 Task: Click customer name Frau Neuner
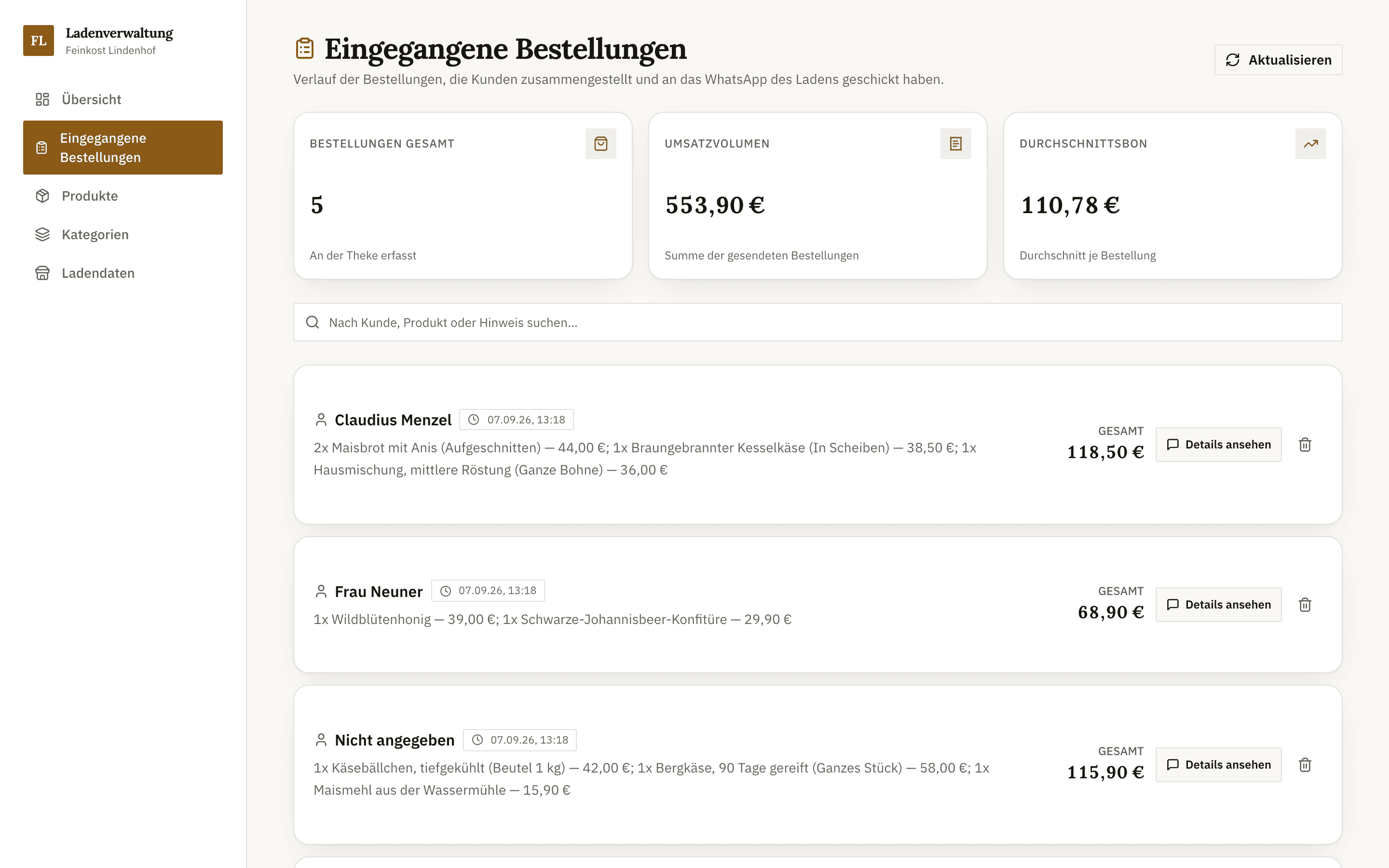[378, 591]
